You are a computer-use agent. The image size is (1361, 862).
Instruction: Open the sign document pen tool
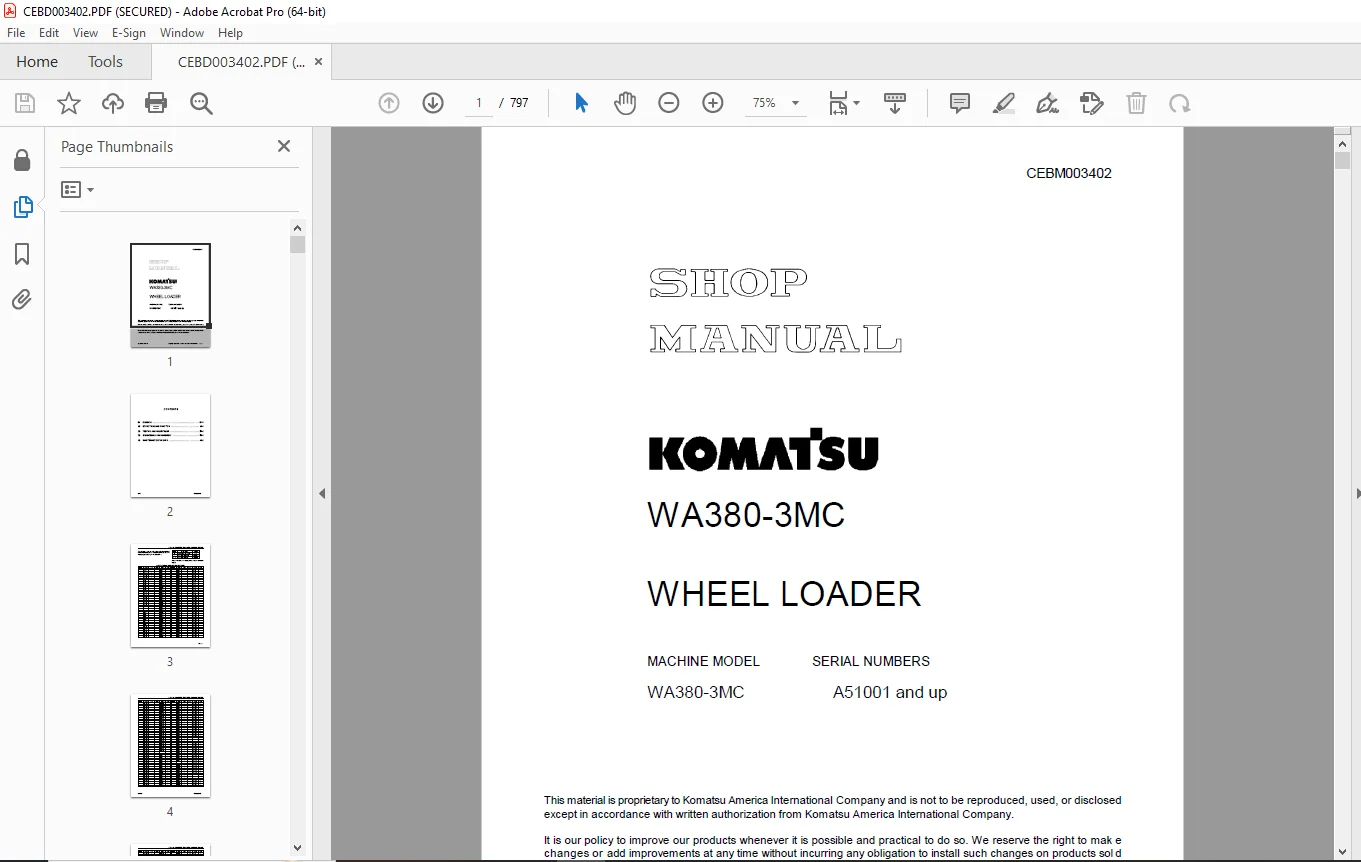point(1047,103)
